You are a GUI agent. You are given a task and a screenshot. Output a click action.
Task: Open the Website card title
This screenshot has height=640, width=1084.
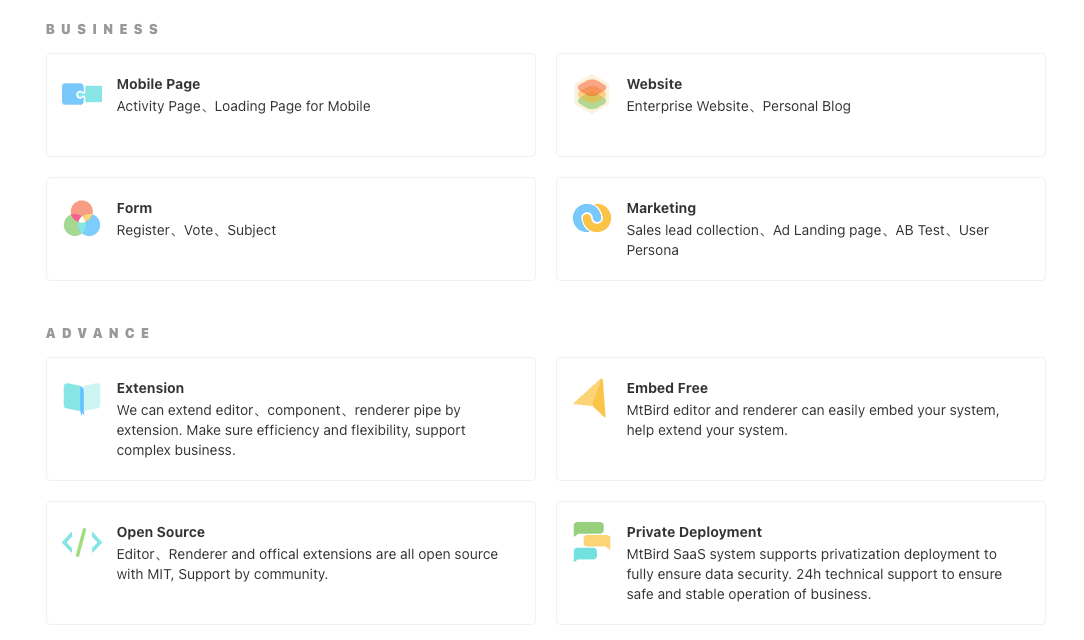[654, 84]
